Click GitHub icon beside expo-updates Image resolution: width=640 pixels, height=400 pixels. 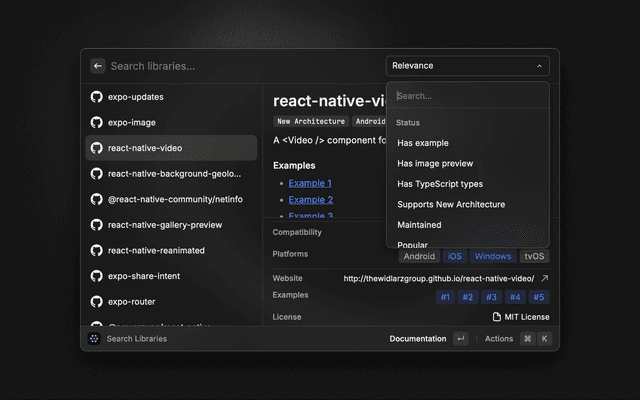click(97, 97)
